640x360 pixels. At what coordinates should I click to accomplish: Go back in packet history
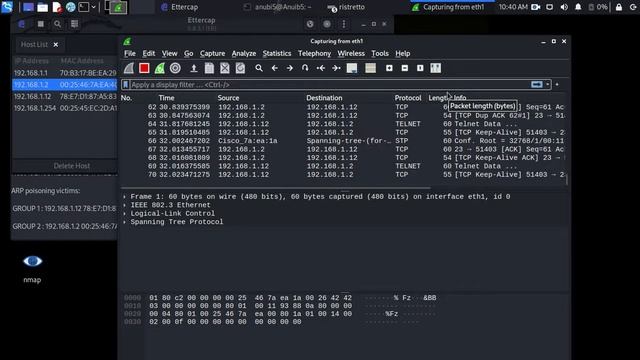pyautogui.click(x=275, y=68)
